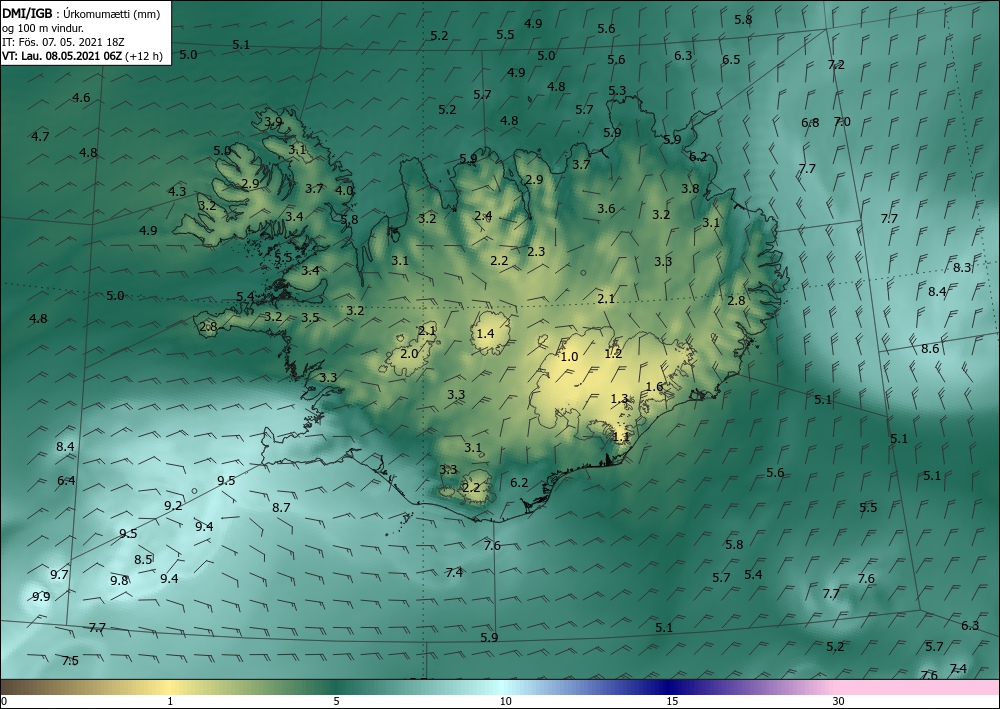The height and width of the screenshot is (709, 1000).
Task: Click the tick label 30 on color scale
Action: 839,701
